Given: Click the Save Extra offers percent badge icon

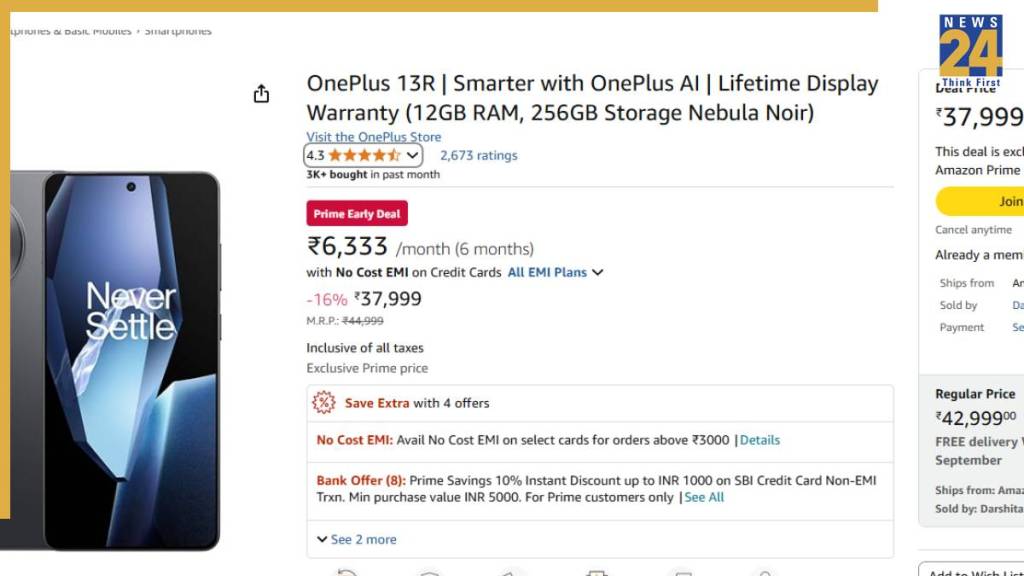Looking at the screenshot, I should coord(323,403).
